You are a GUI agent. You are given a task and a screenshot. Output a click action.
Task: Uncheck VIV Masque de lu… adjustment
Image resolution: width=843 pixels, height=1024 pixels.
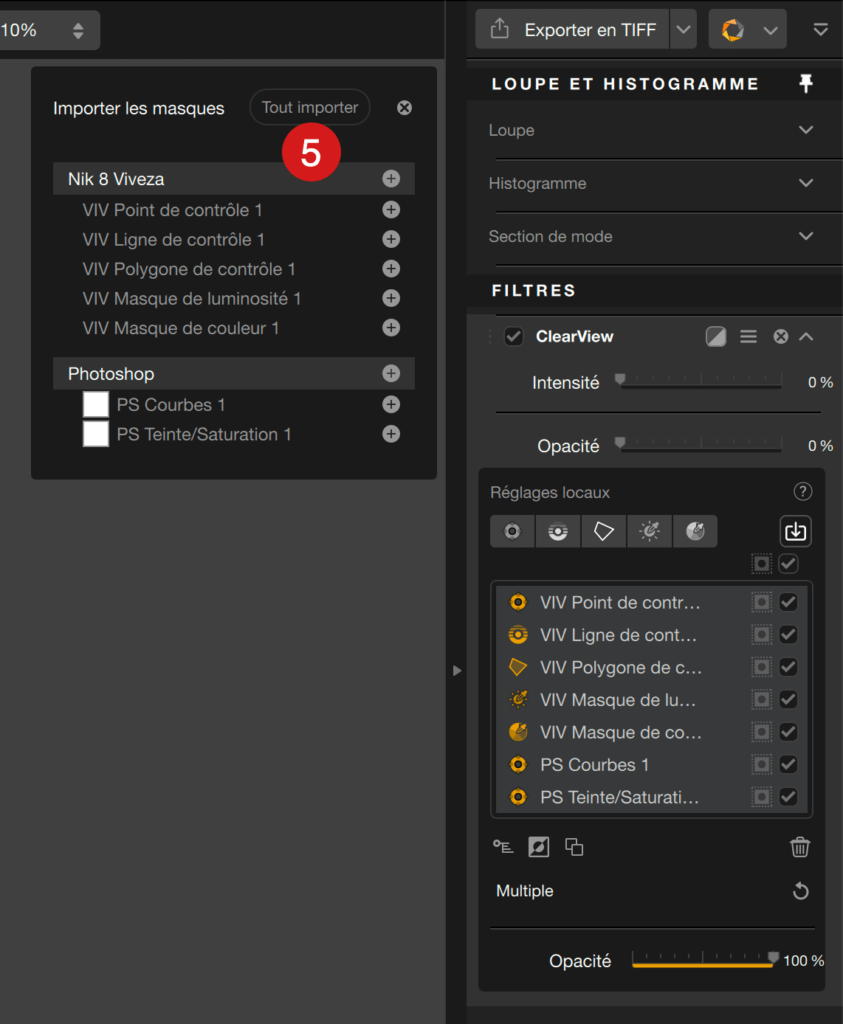pyautogui.click(x=788, y=699)
